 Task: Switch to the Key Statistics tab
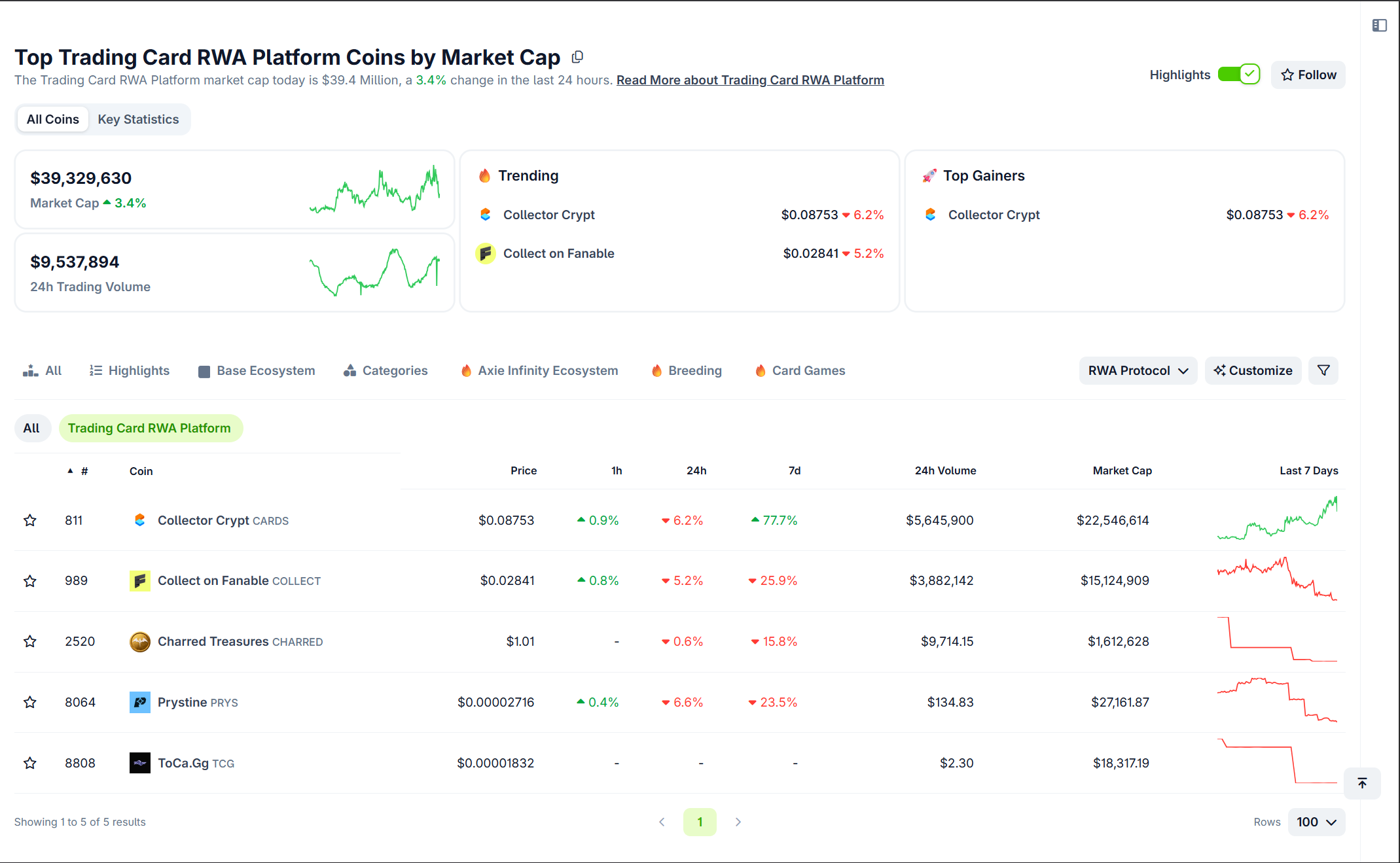click(138, 119)
